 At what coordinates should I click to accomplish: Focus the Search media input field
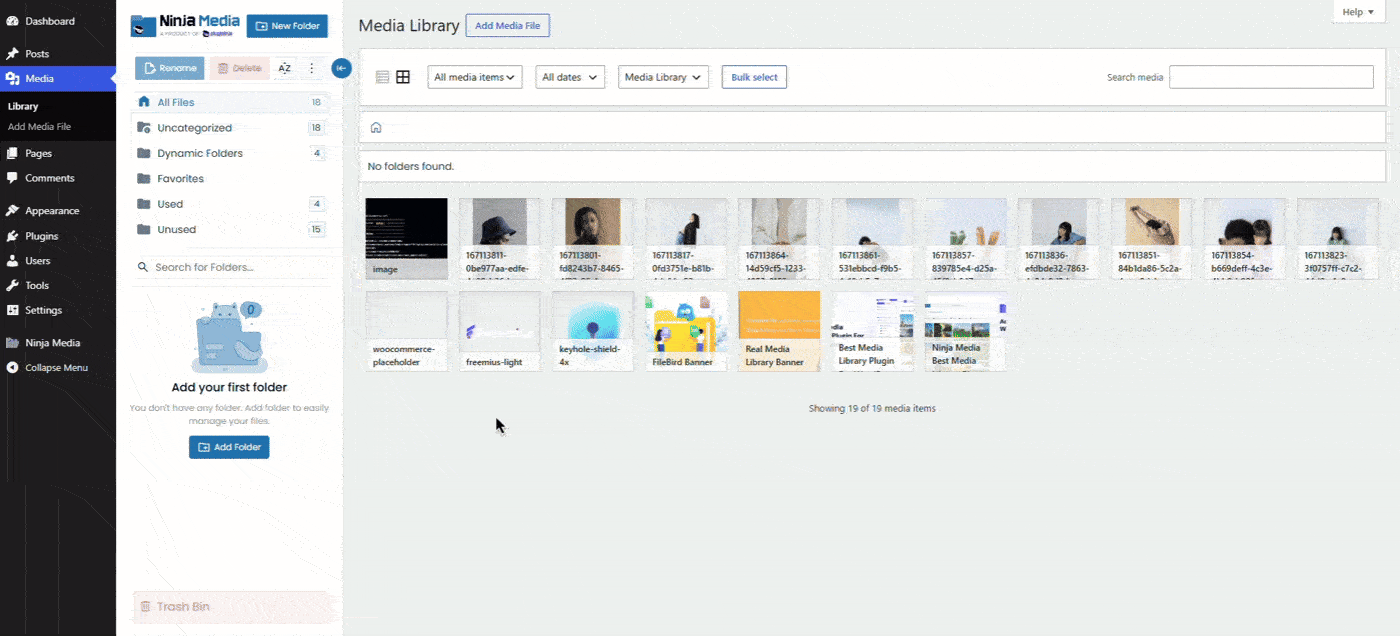[x=1271, y=77]
